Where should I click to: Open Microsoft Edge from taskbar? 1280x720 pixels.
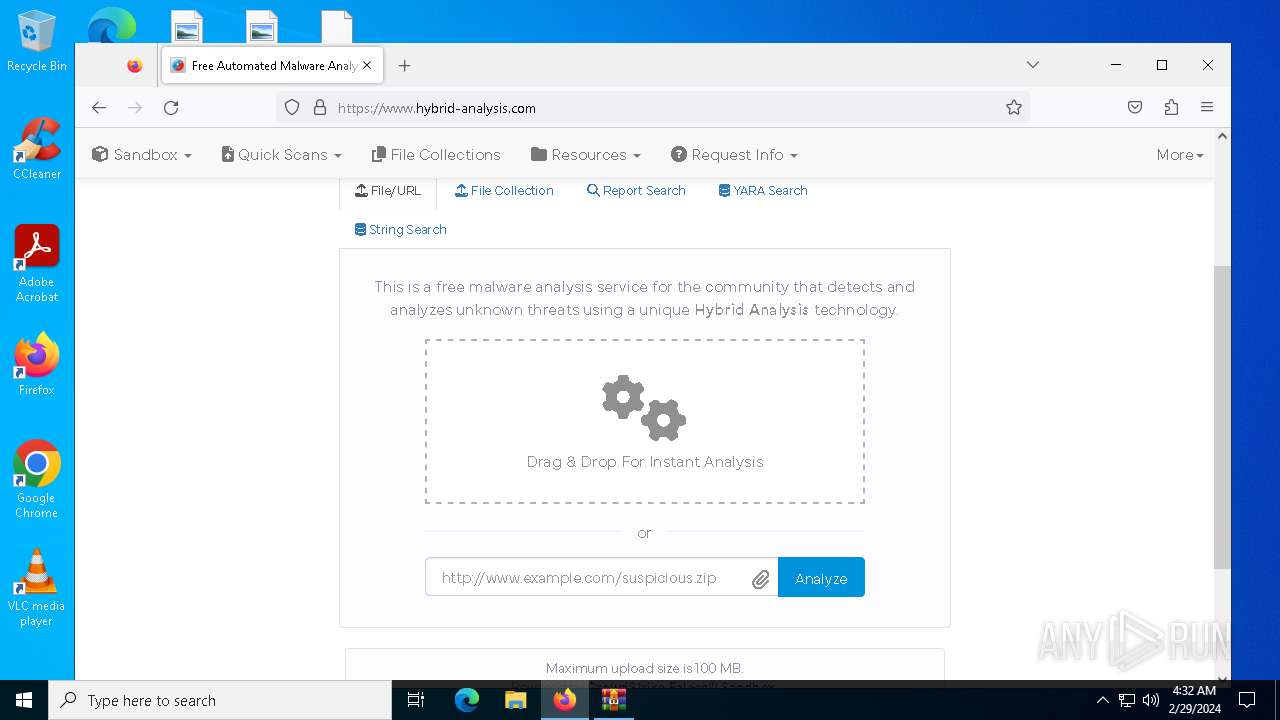(467, 700)
